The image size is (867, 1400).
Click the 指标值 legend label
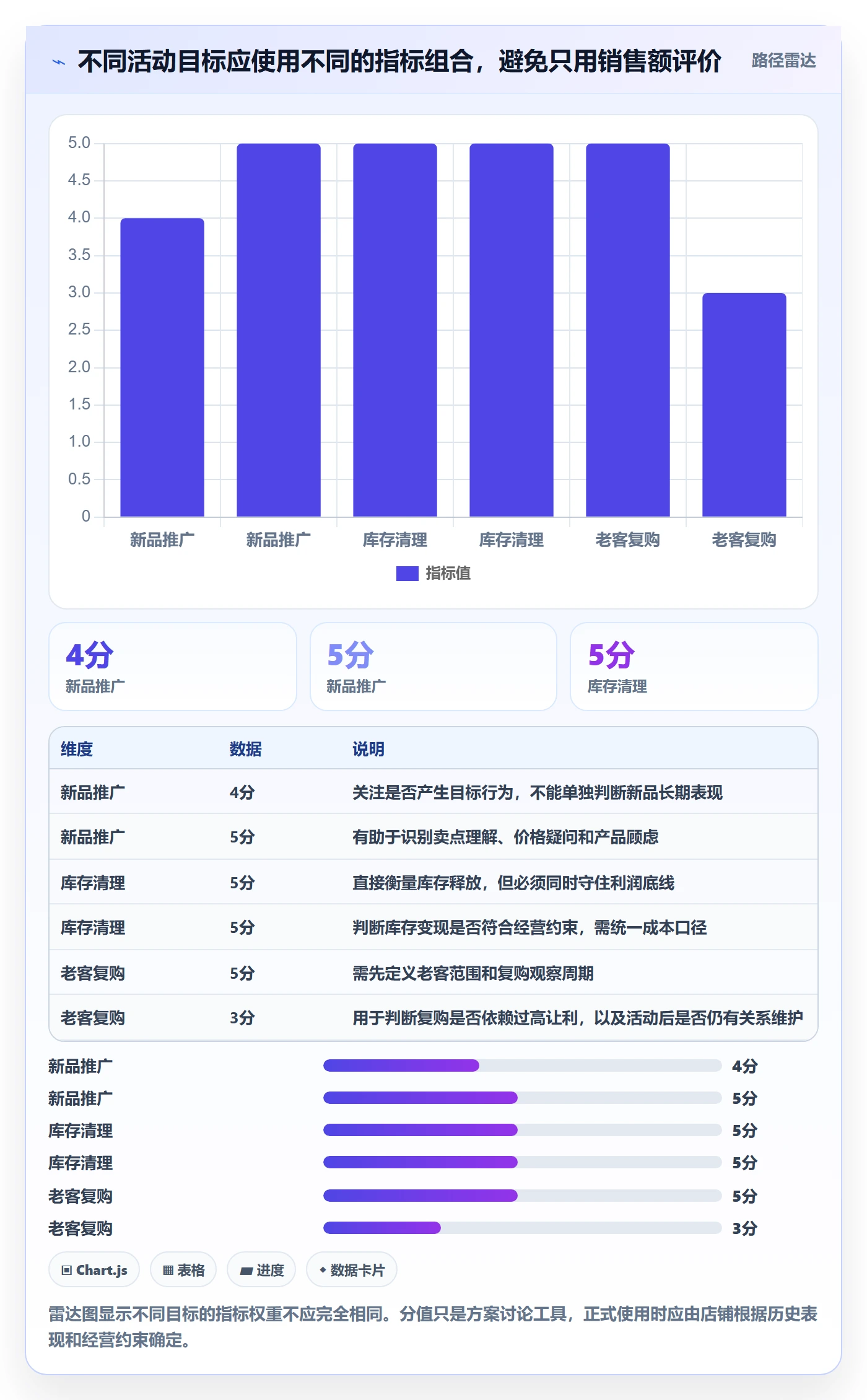point(448,574)
